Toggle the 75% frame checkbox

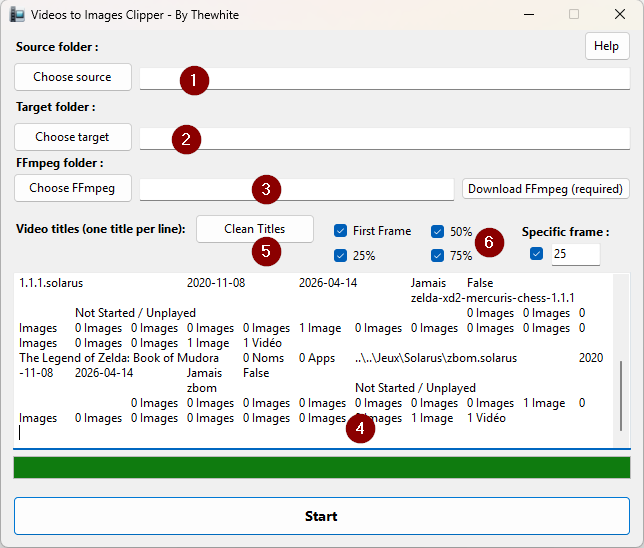click(x=438, y=255)
